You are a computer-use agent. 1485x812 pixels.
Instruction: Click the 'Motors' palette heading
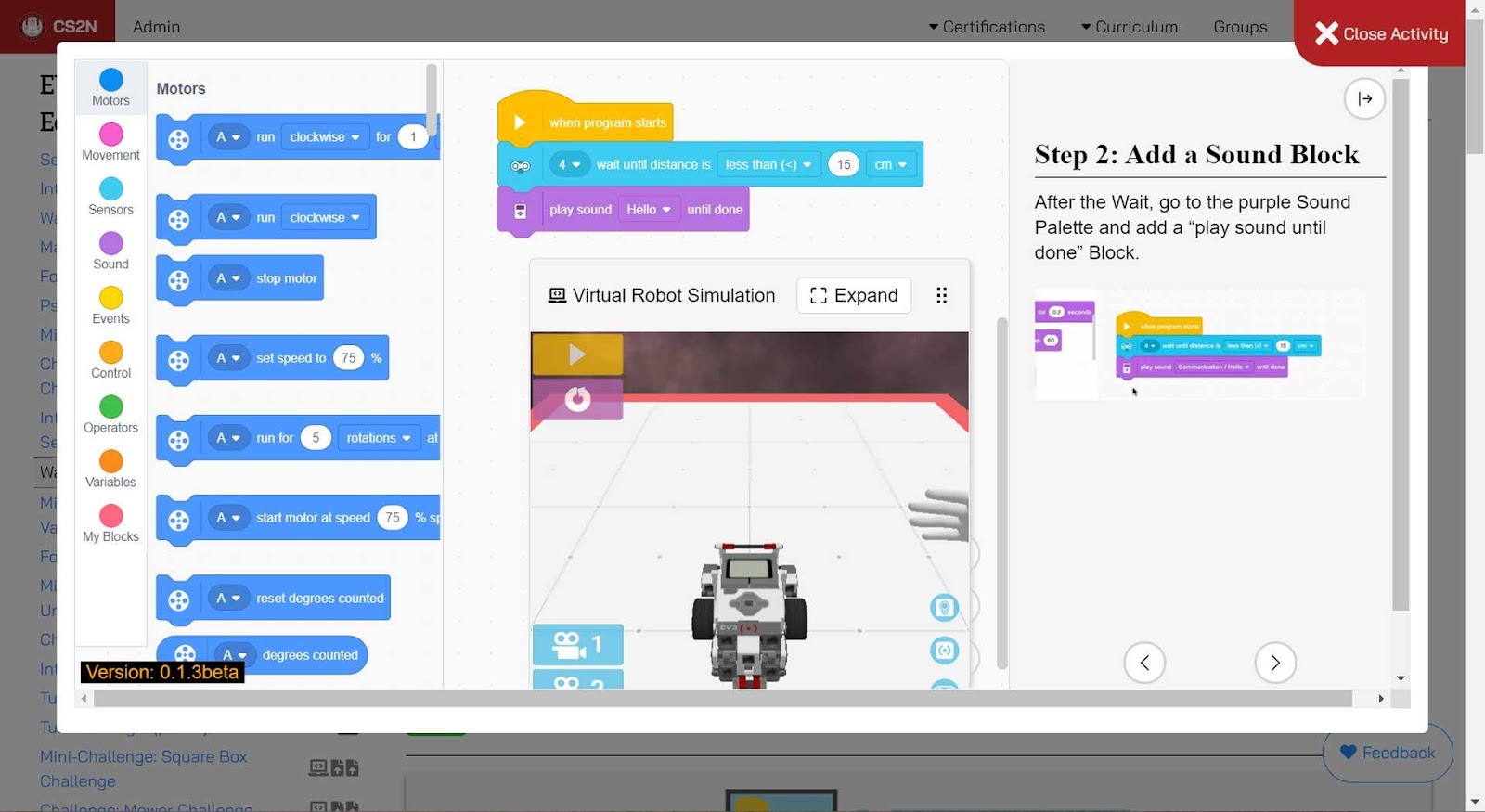tap(181, 89)
